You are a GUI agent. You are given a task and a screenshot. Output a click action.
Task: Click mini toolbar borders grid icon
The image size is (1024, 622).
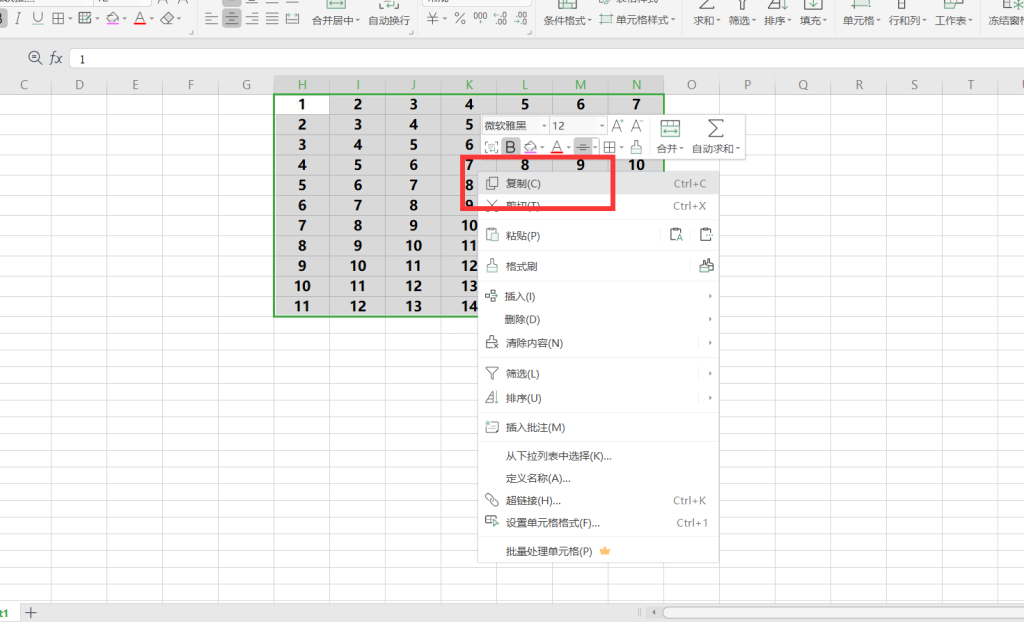tap(609, 147)
